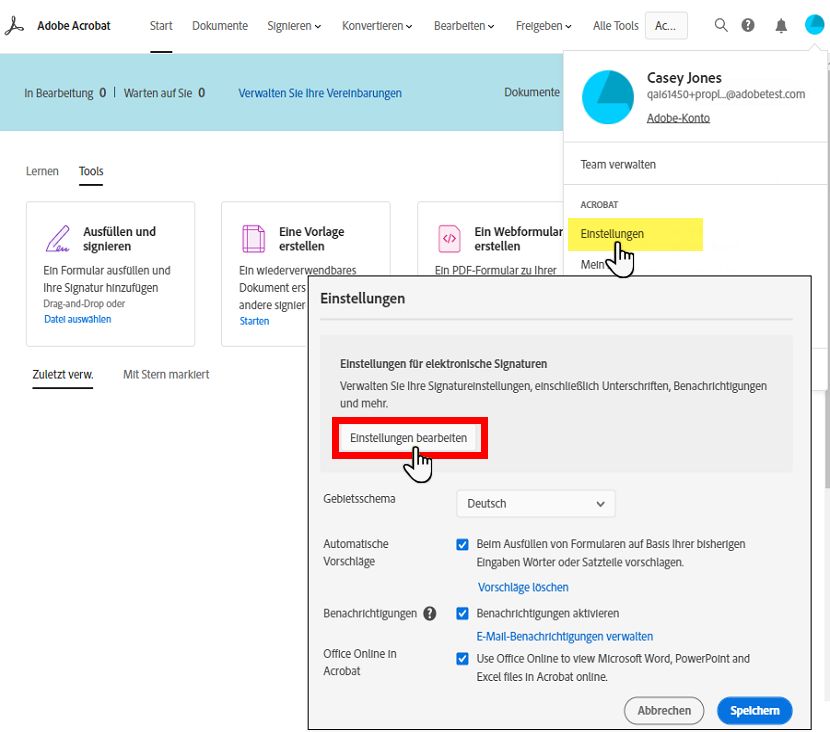
Task: Expand the Signieren menu
Action: [294, 26]
